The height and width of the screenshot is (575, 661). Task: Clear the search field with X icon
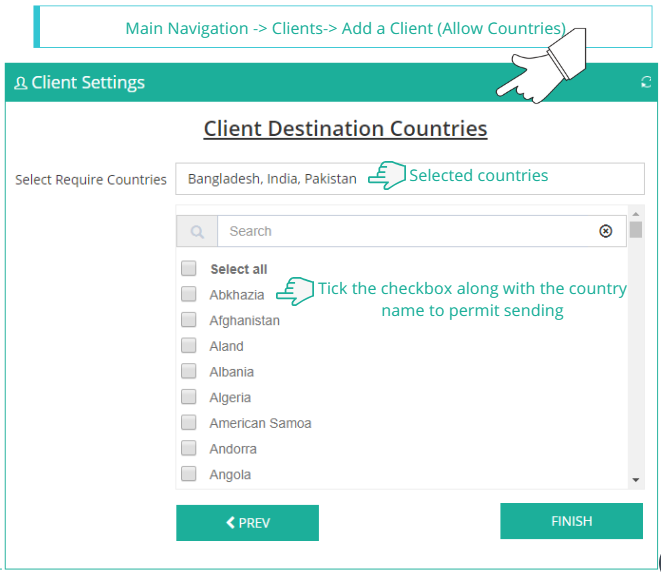click(x=605, y=231)
